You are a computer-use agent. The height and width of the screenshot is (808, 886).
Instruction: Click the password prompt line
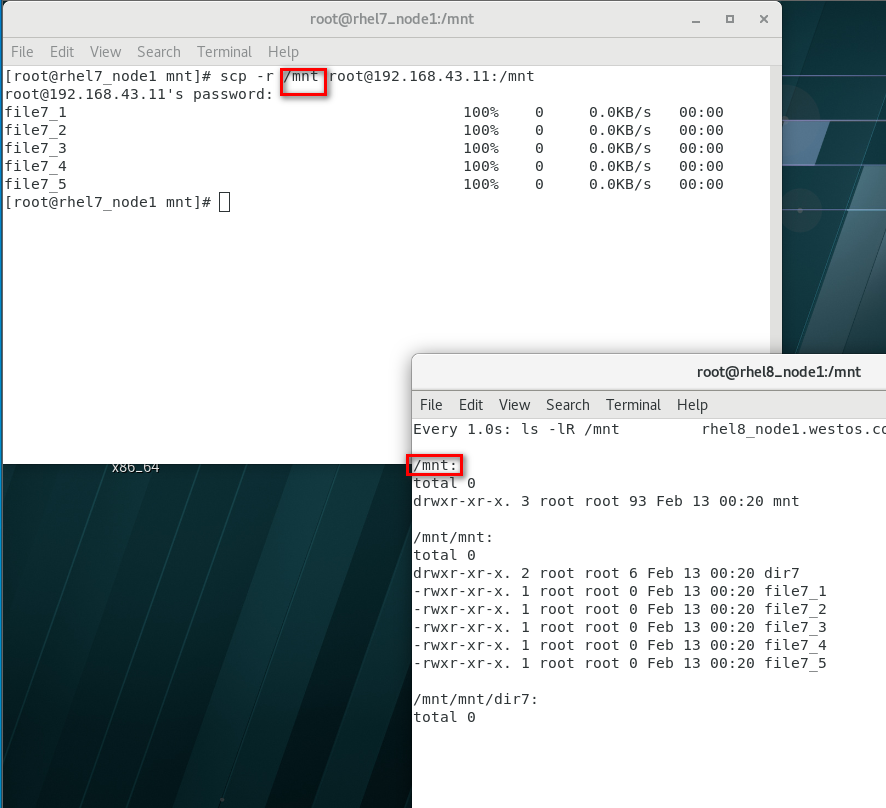139,94
